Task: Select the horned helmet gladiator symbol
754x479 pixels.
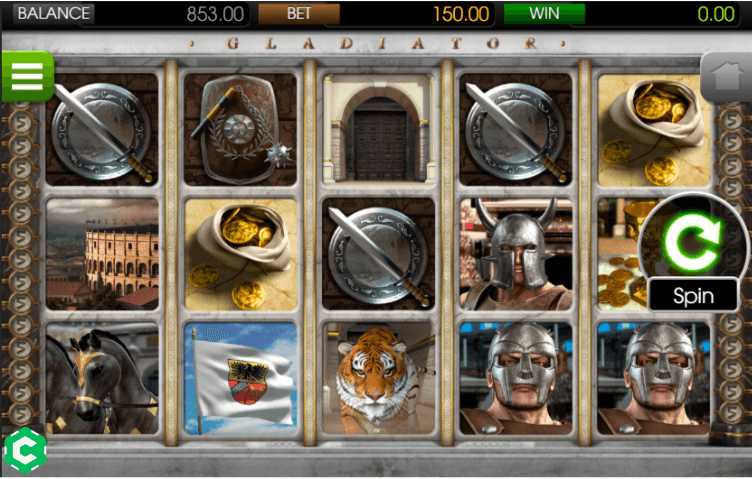Action: point(516,254)
